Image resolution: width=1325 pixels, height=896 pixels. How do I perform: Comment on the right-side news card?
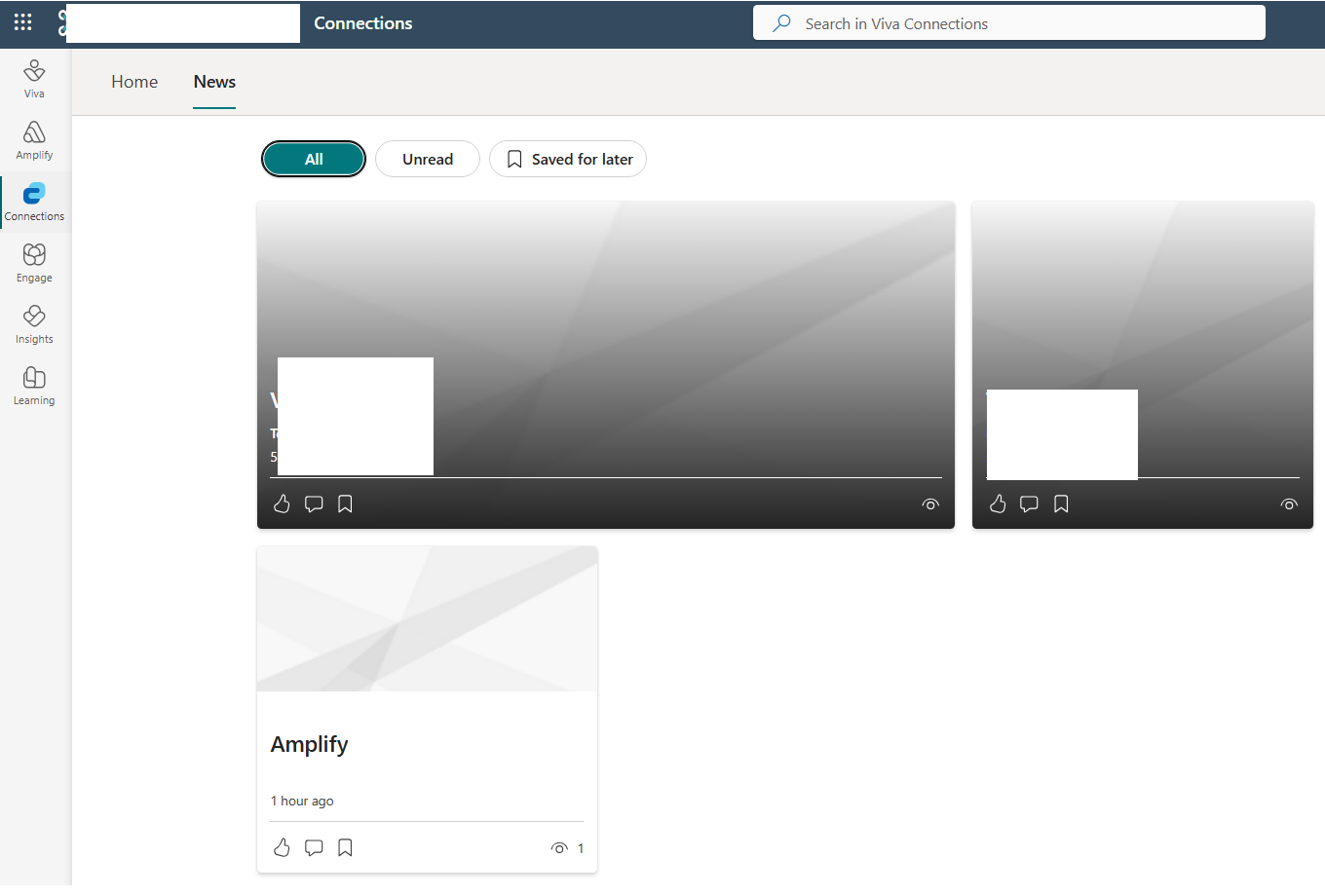point(1029,504)
